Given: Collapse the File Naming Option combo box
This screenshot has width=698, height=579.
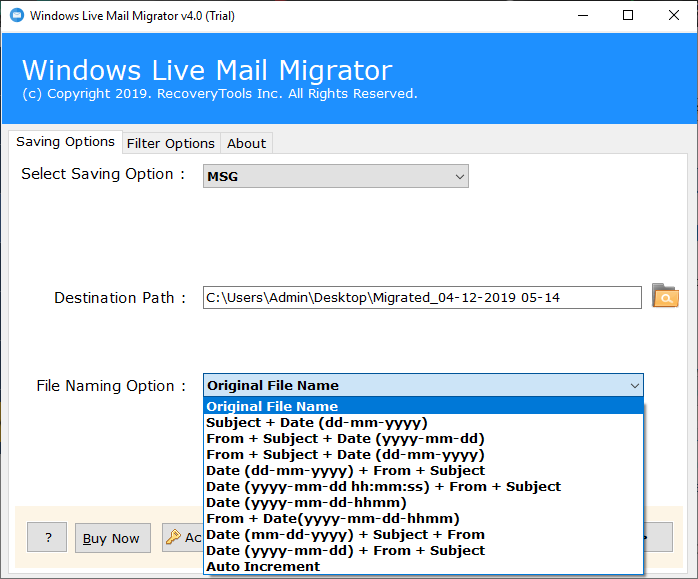Looking at the screenshot, I should [x=423, y=385].
